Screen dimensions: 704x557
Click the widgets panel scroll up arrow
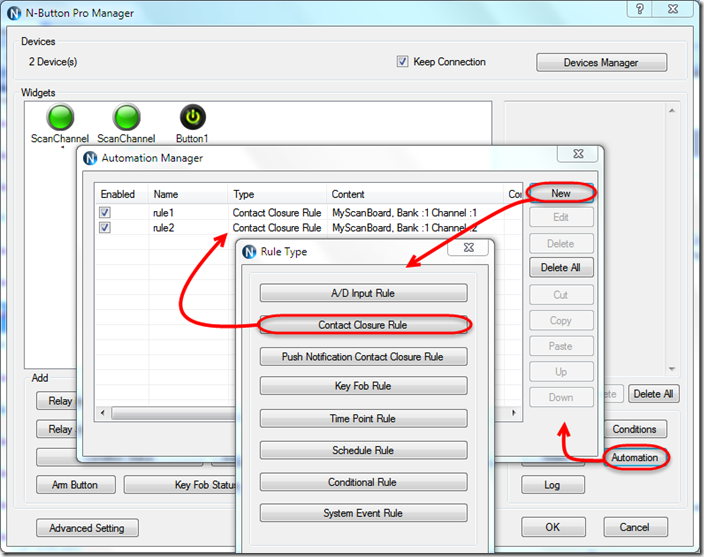(672, 110)
